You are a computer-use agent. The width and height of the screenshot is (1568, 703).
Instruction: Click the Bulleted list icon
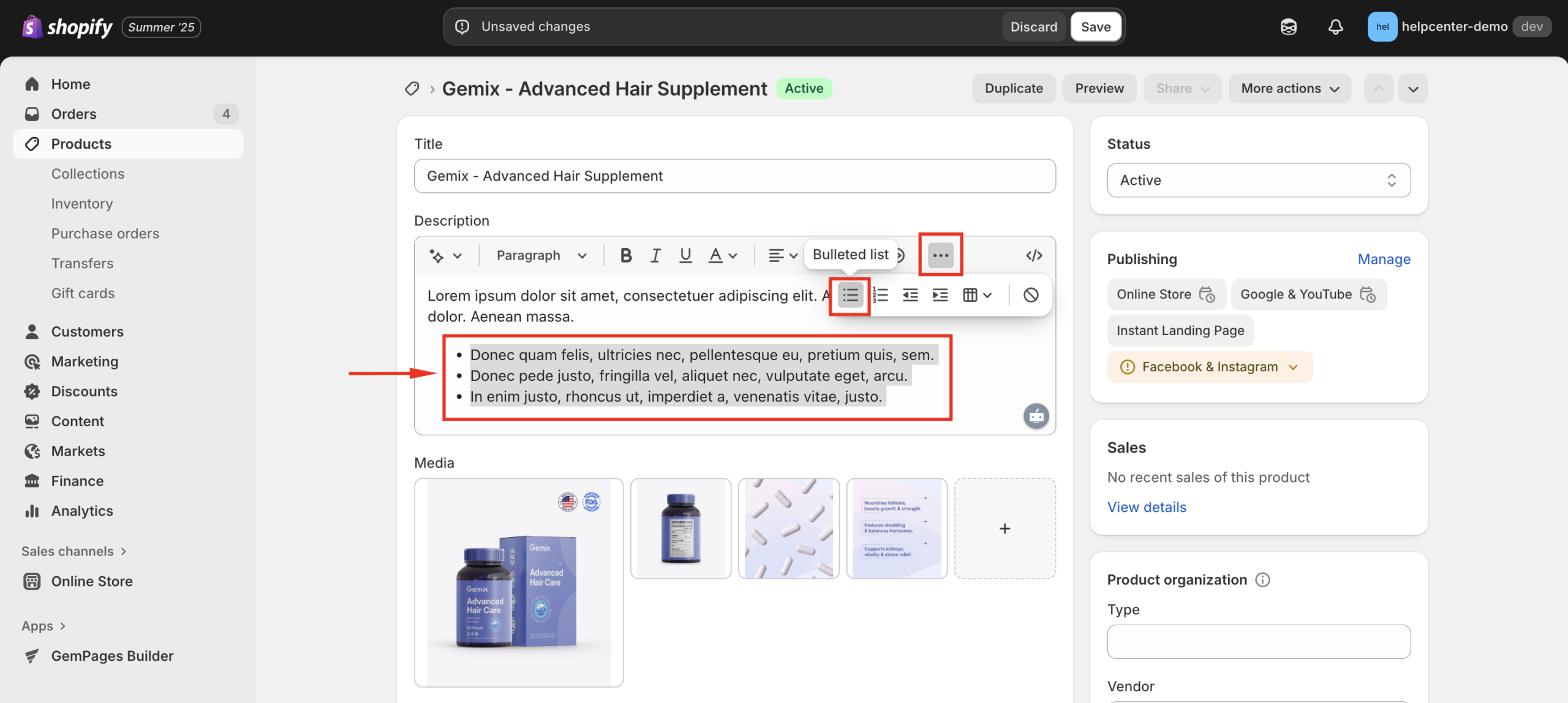click(x=850, y=295)
